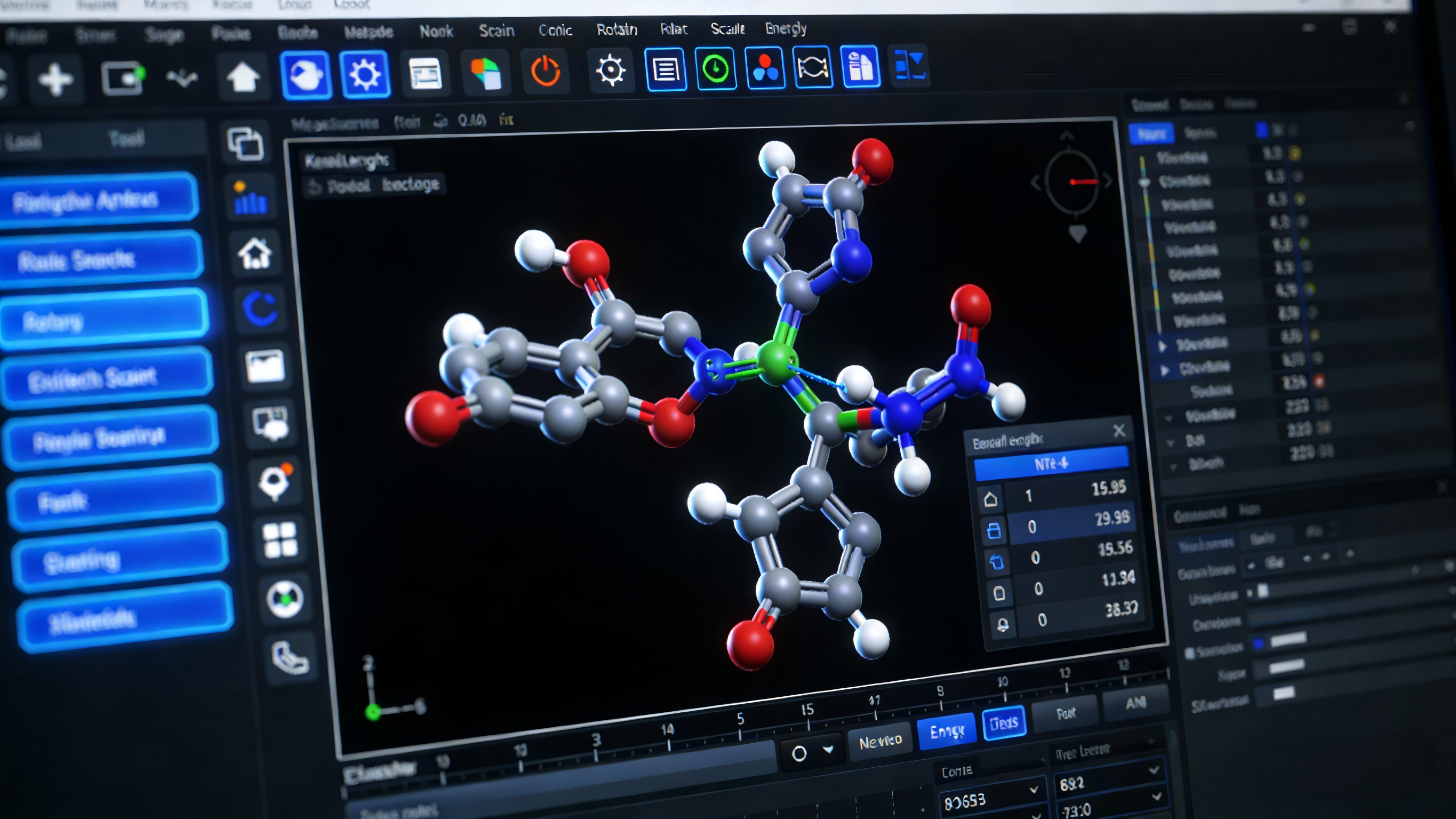This screenshot has height=819, width=1456.
Task: Select the green clock icon in toolbar
Action: pos(716,69)
